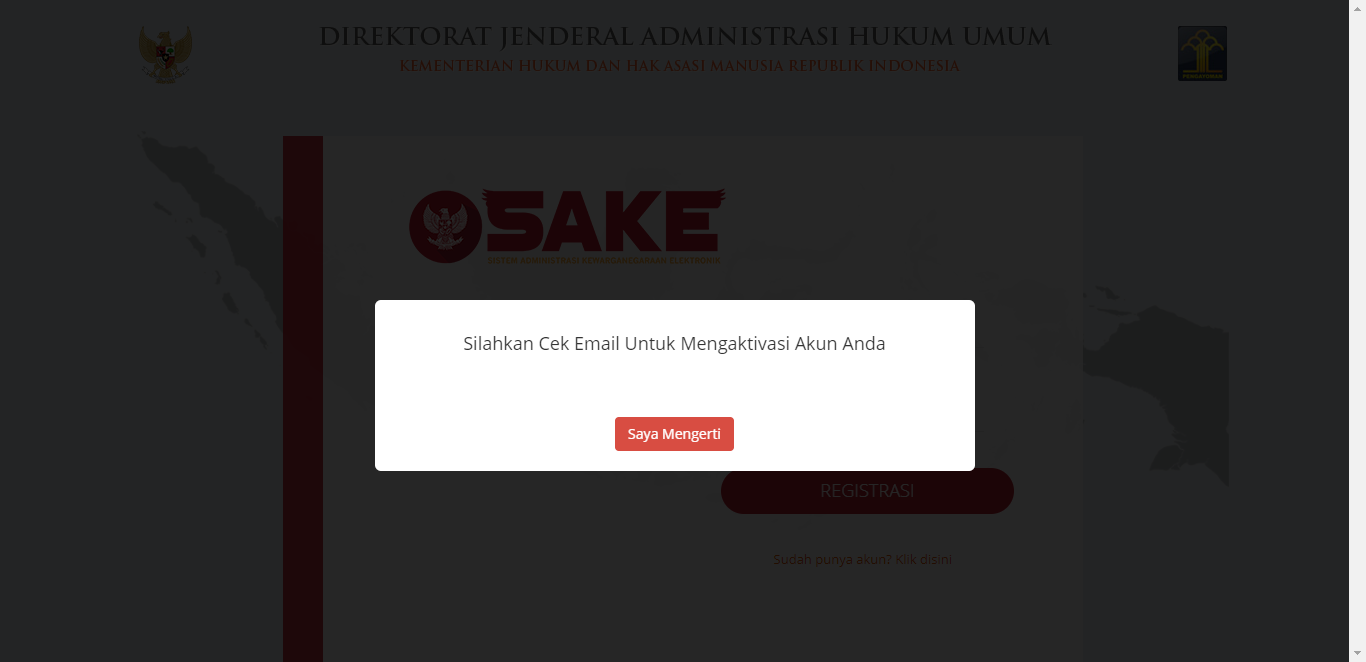Screen dimensions: 1366x662
Task: Select the Direktorat Jenderal Administrasi Hukum Umum heading
Action: coord(685,37)
